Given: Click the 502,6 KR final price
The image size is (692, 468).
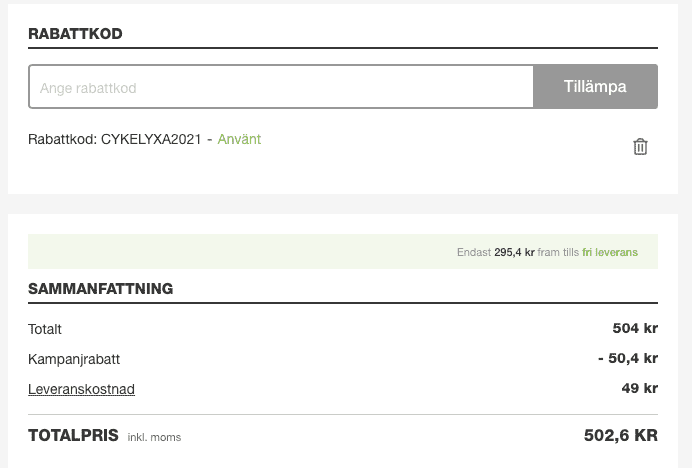Looking at the screenshot, I should pos(620,436).
